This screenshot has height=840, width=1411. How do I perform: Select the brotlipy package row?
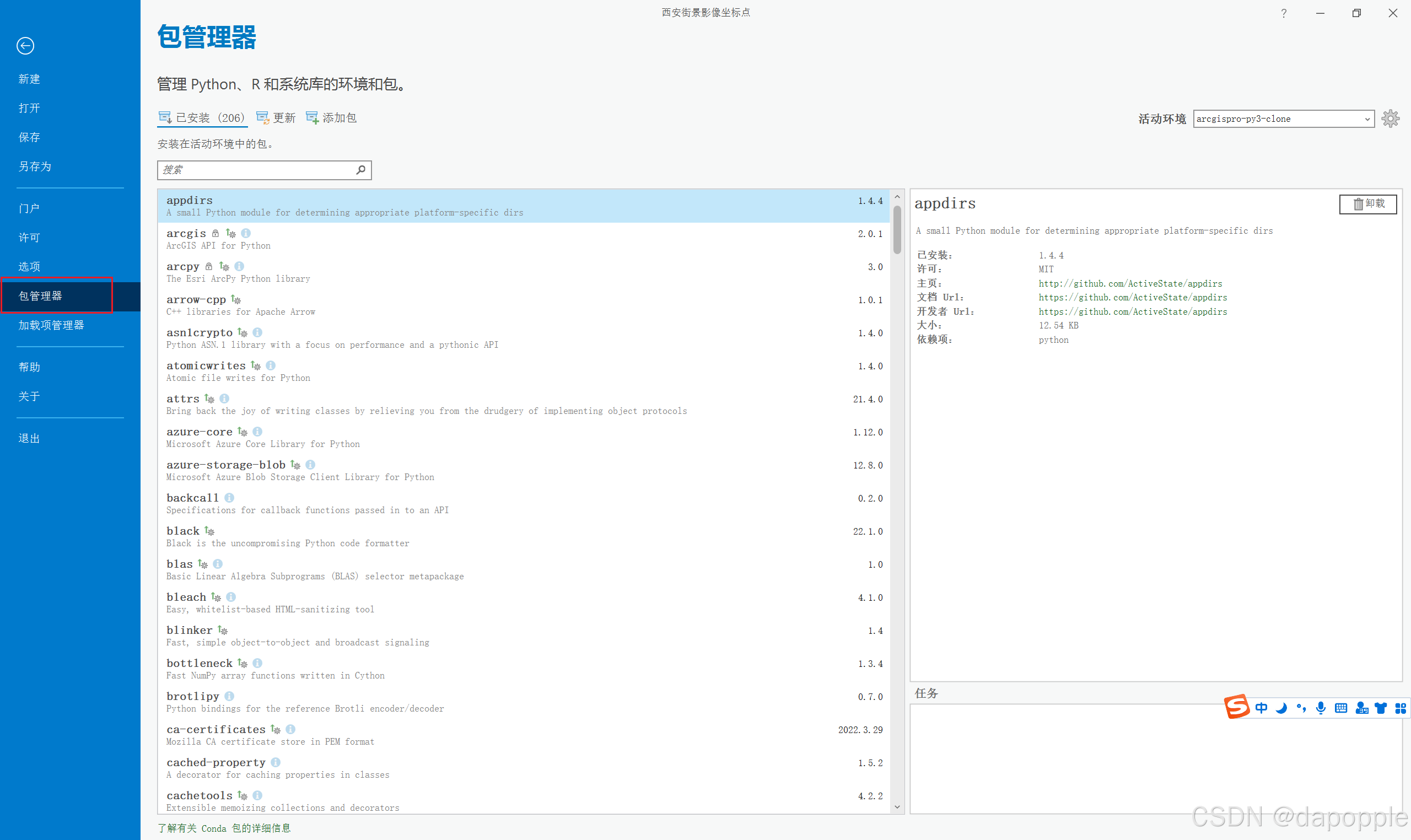[x=524, y=702]
